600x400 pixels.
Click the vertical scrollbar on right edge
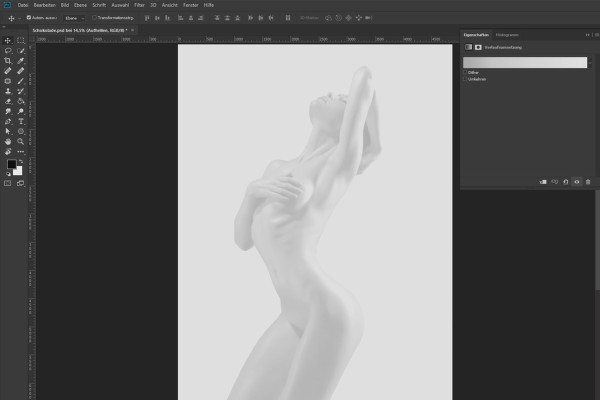[598, 239]
